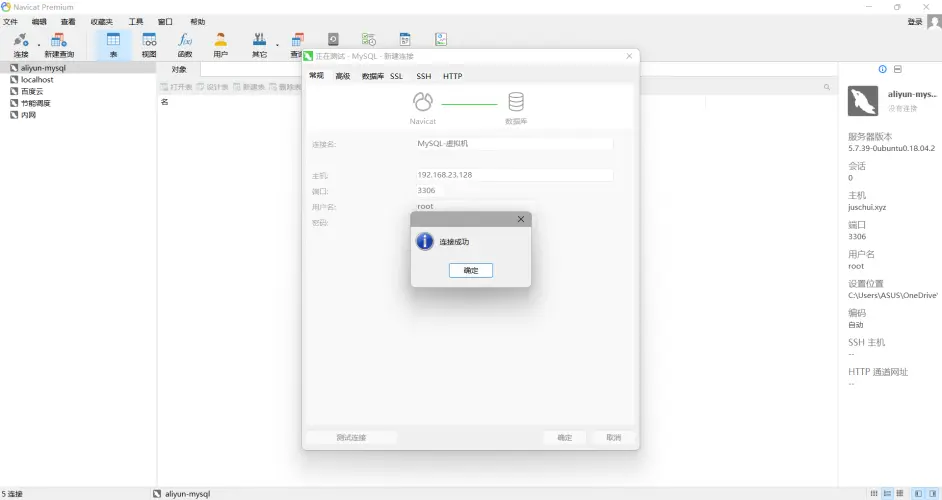The height and width of the screenshot is (500, 942).
Task: Open the 编辑 (Edit) menu
Action: tap(39, 22)
